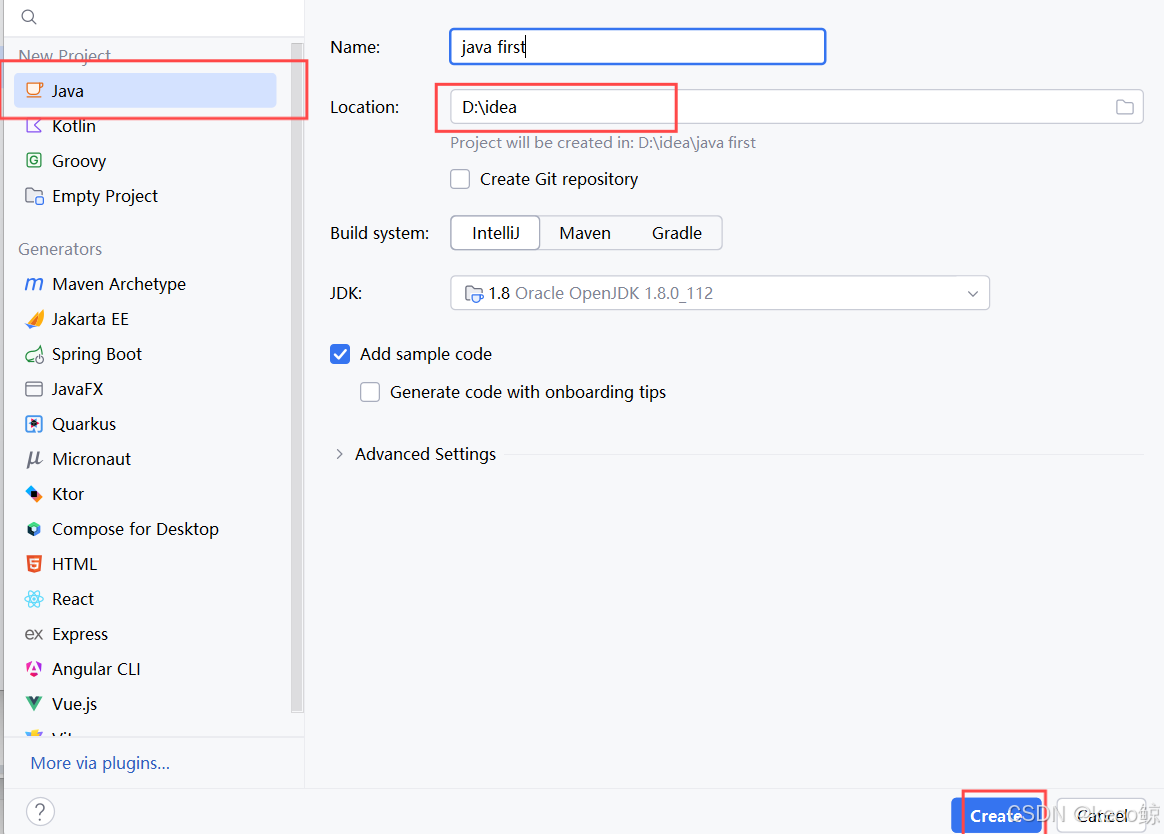Image resolution: width=1164 pixels, height=834 pixels.
Task: Click the Maven Archetype m icon
Action: click(34, 284)
